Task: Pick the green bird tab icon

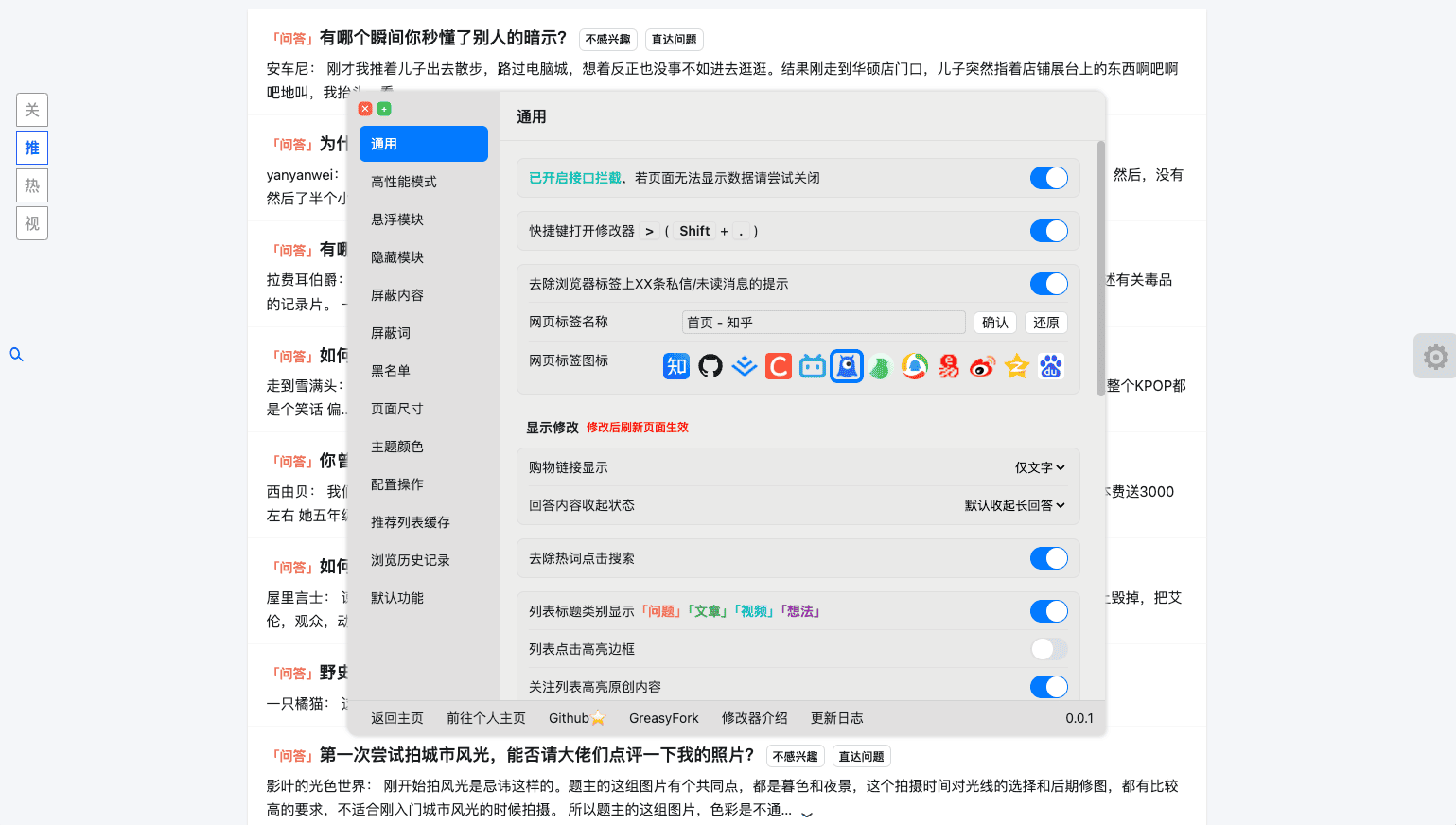Action: [881, 366]
